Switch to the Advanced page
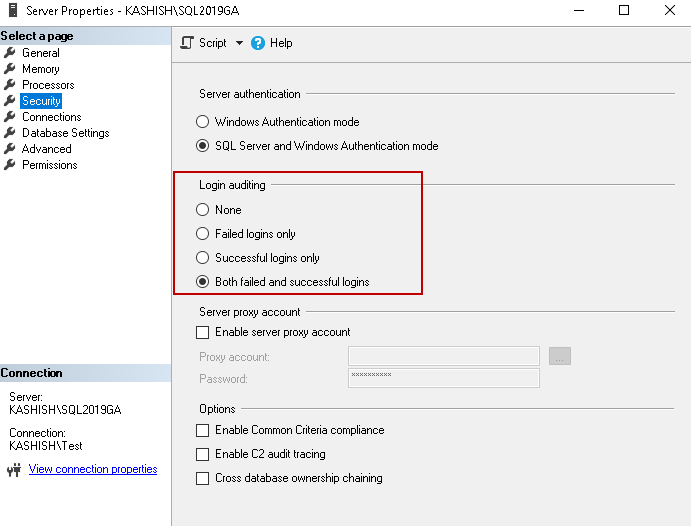This screenshot has height=526, width=691. tap(47, 149)
